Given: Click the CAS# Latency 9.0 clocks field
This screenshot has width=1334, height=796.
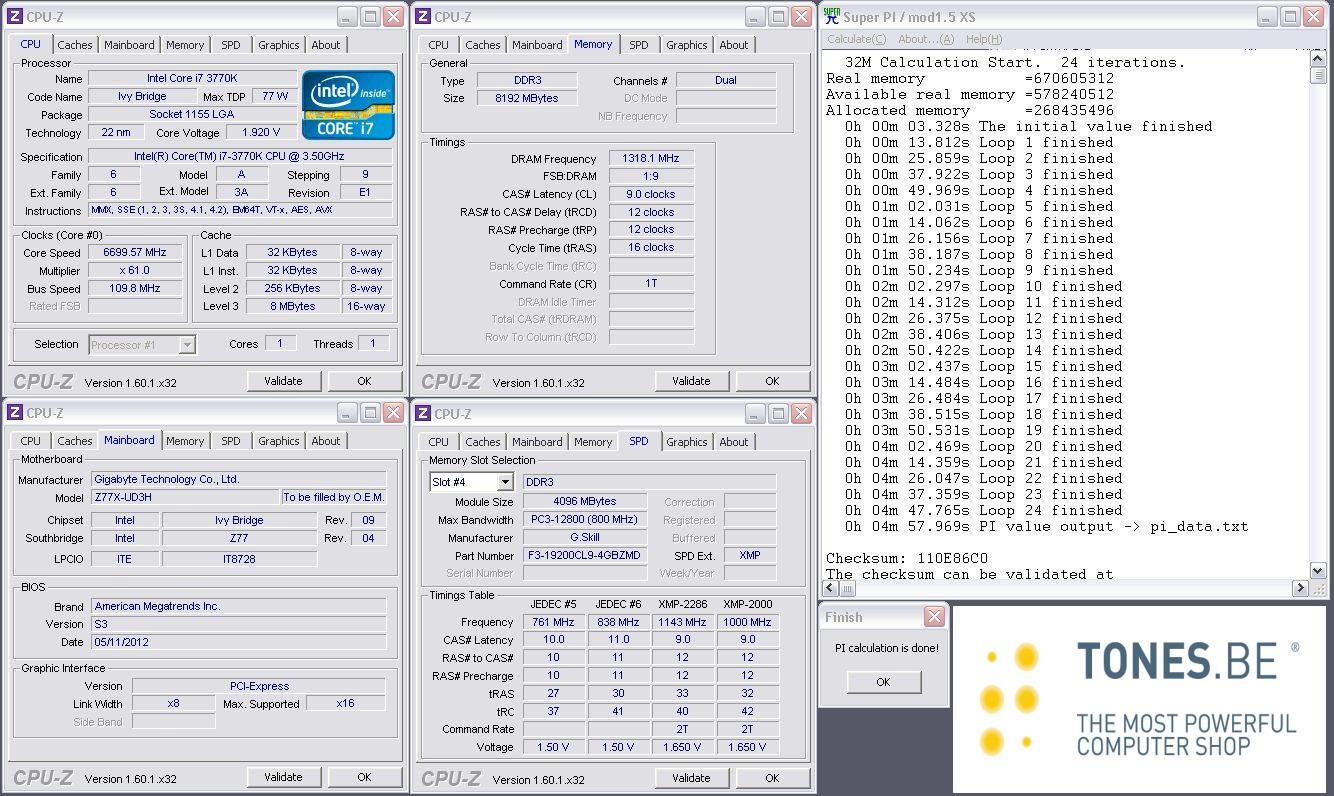Looking at the screenshot, I should click(651, 194).
